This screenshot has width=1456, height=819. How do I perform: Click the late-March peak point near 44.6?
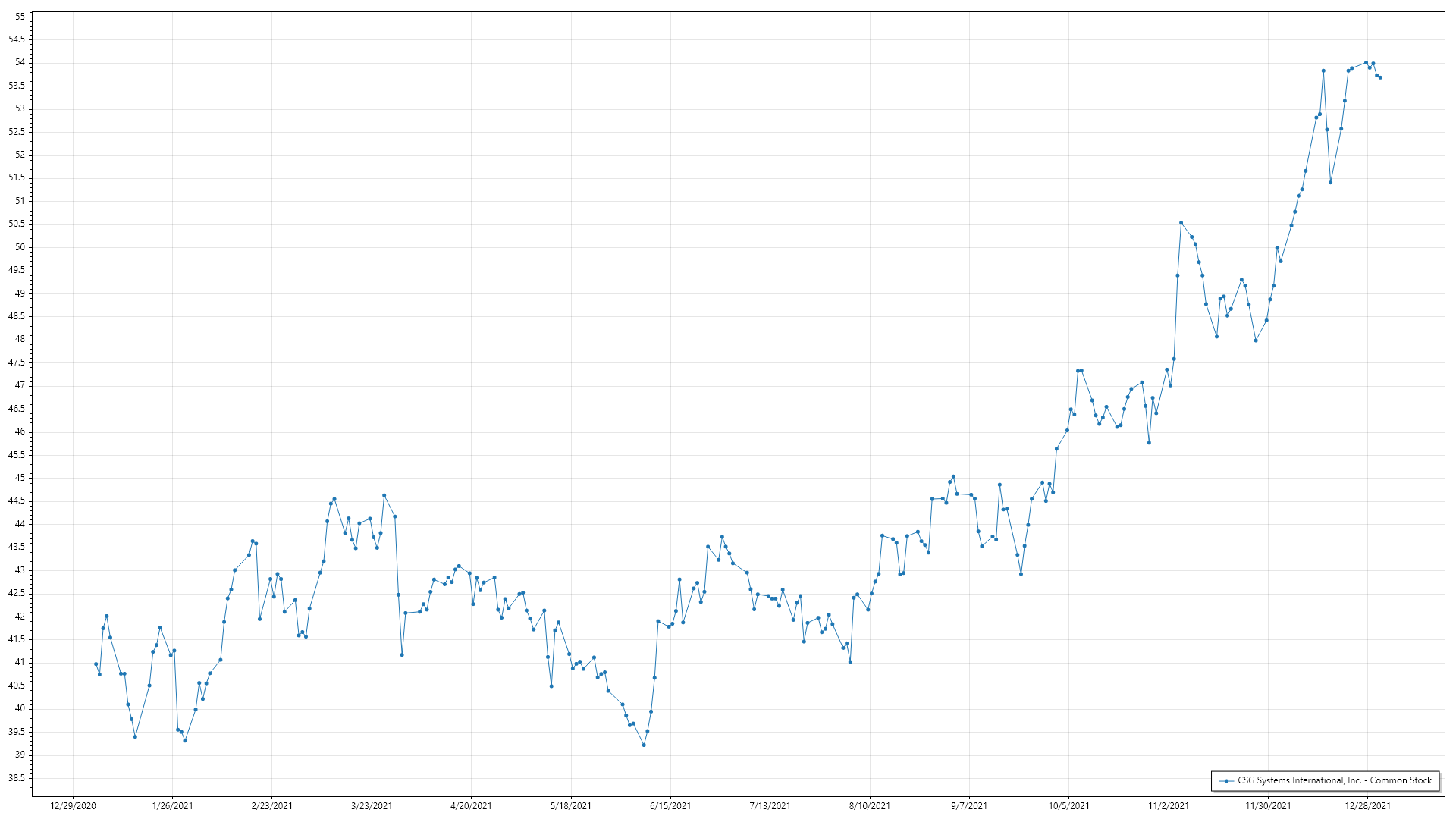coord(384,495)
